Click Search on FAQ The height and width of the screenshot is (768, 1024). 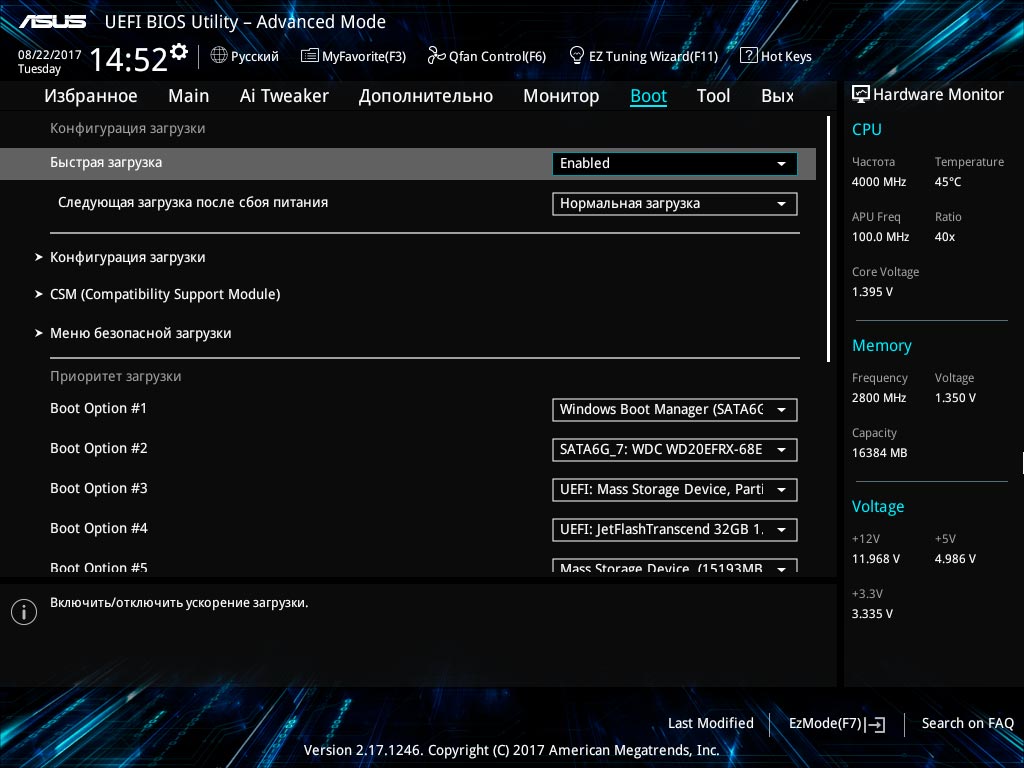[968, 723]
